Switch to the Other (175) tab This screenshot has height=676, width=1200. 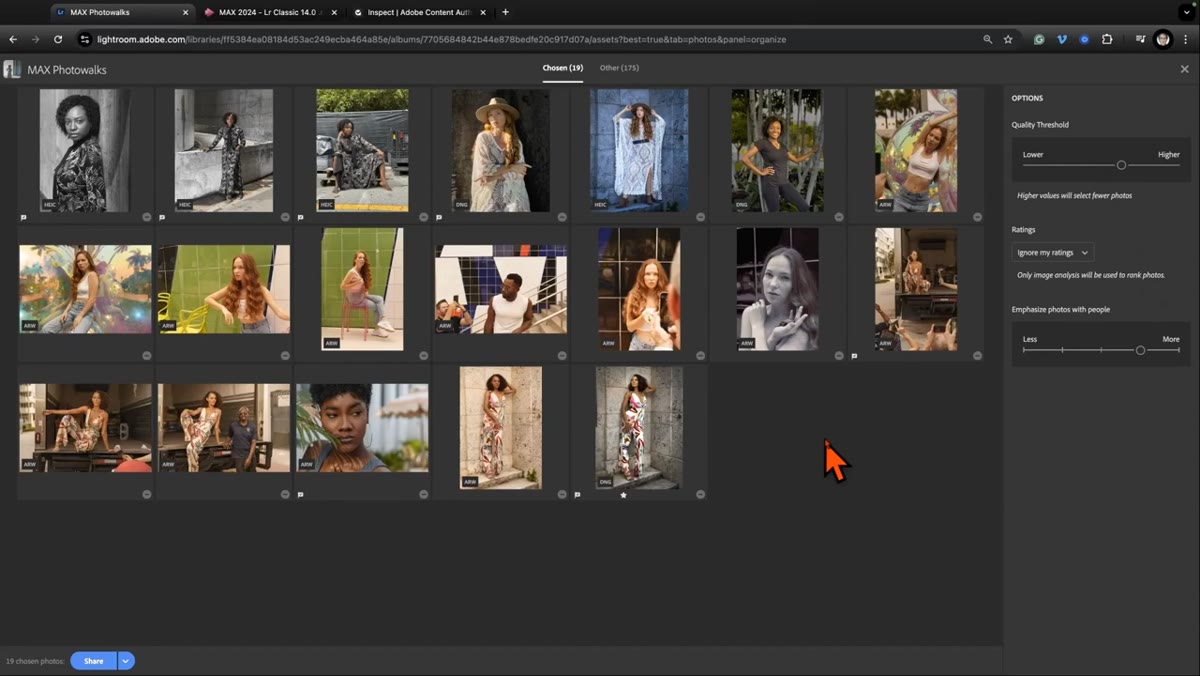point(619,68)
